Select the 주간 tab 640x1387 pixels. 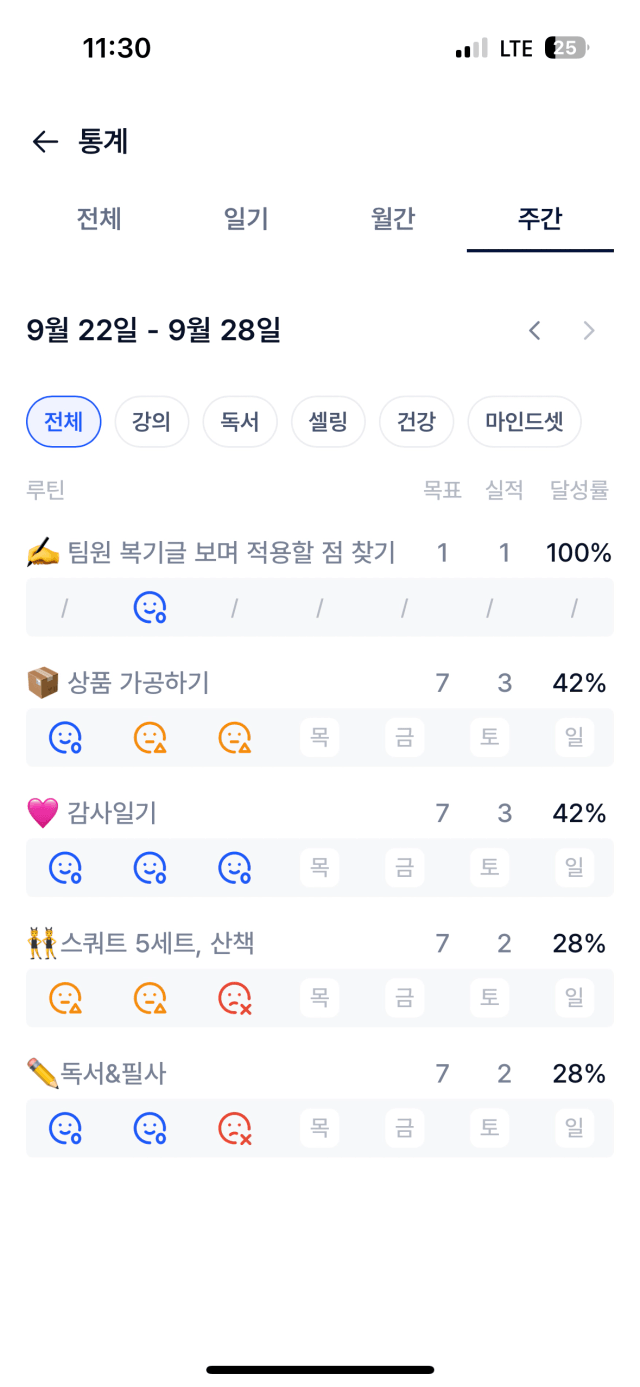[540, 219]
